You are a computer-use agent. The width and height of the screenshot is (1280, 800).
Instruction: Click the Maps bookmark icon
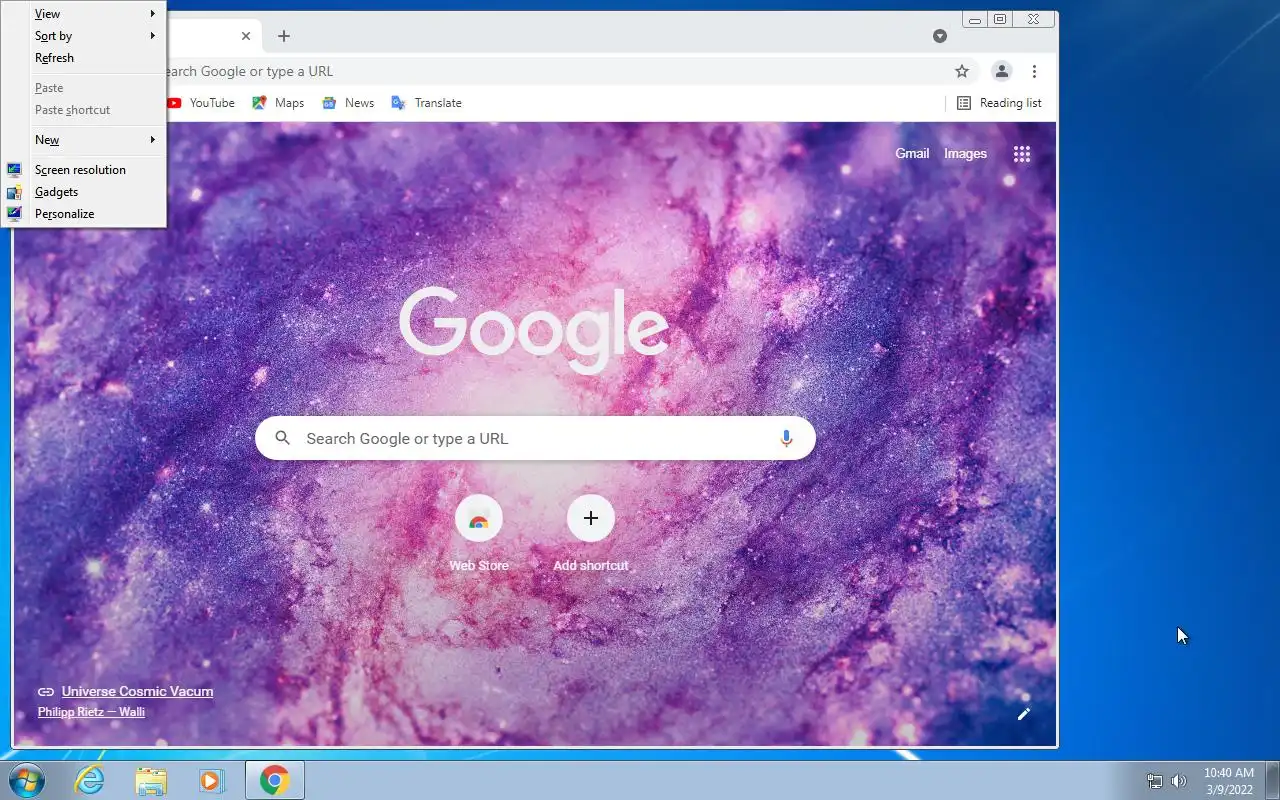[260, 103]
